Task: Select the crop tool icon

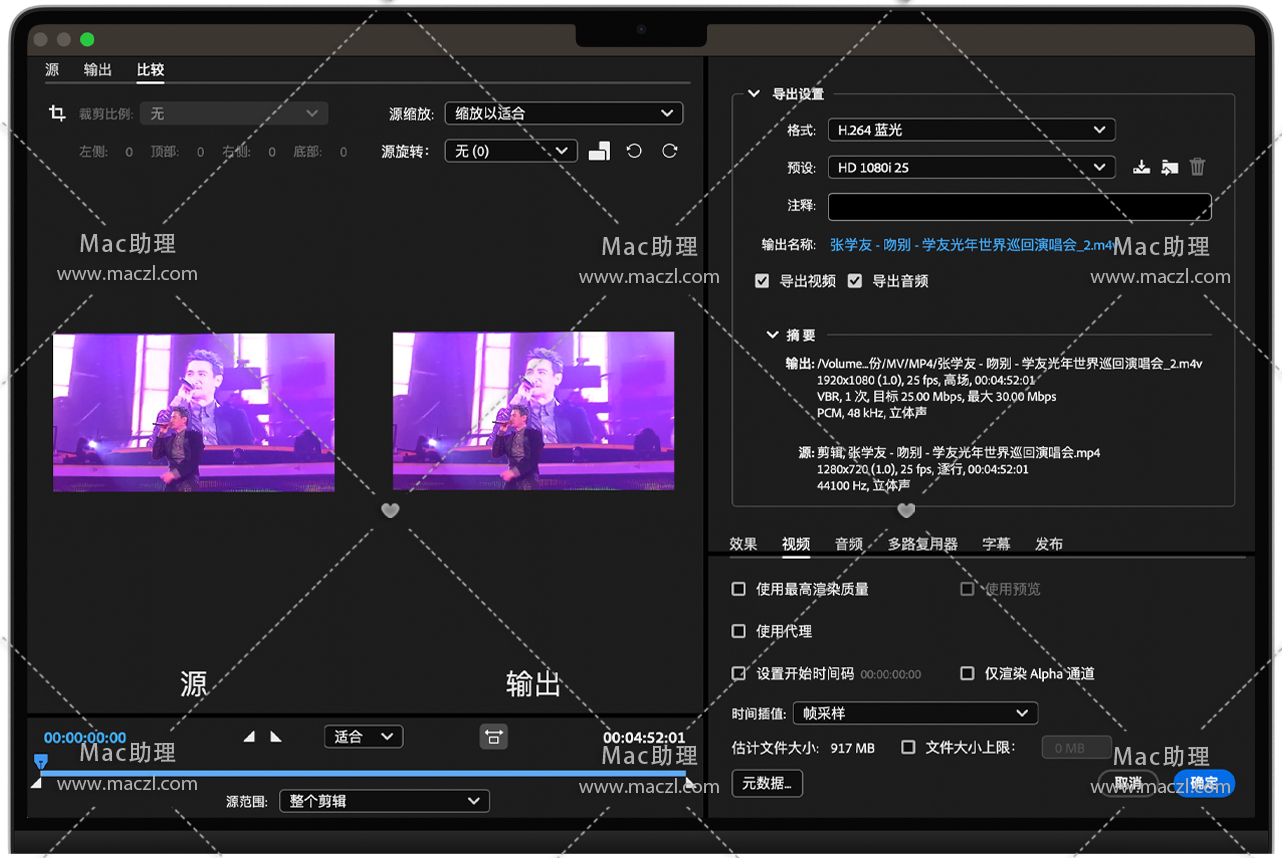Action: (x=57, y=114)
